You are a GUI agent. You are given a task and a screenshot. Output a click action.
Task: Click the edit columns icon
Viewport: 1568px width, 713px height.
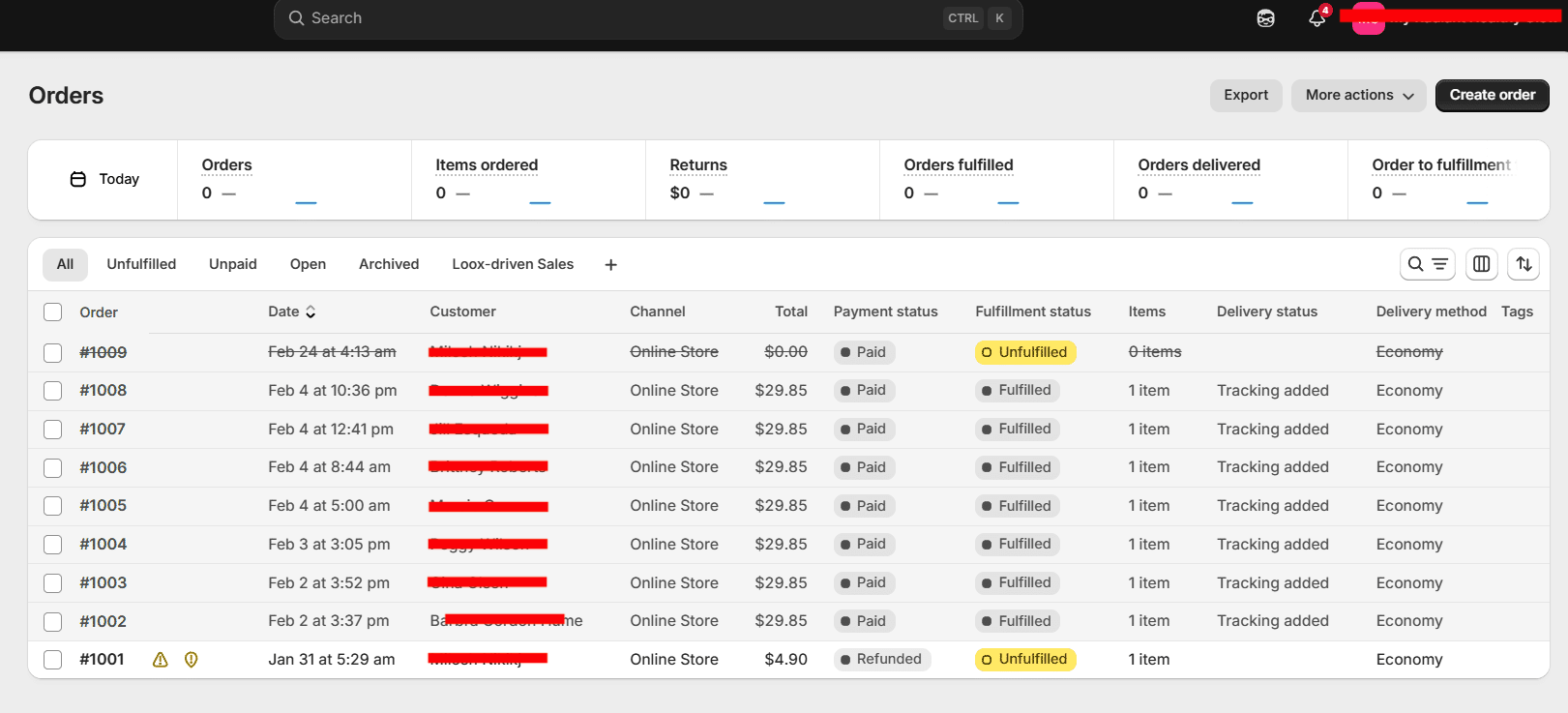point(1481,264)
